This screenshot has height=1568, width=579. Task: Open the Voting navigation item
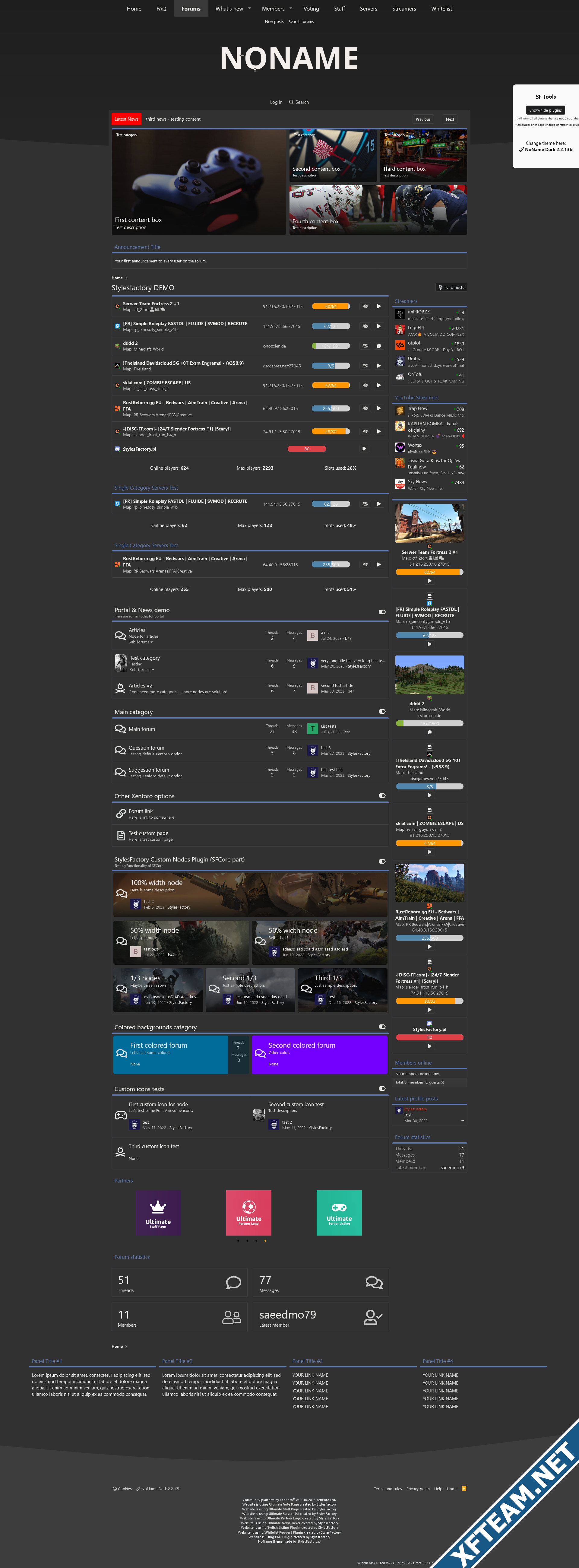click(x=312, y=8)
